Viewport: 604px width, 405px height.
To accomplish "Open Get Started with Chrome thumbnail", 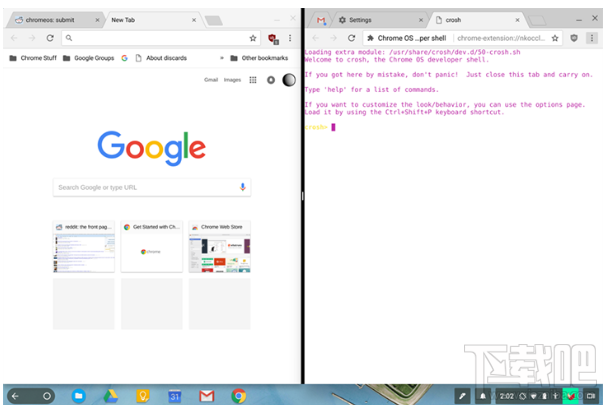I will tap(152, 247).
